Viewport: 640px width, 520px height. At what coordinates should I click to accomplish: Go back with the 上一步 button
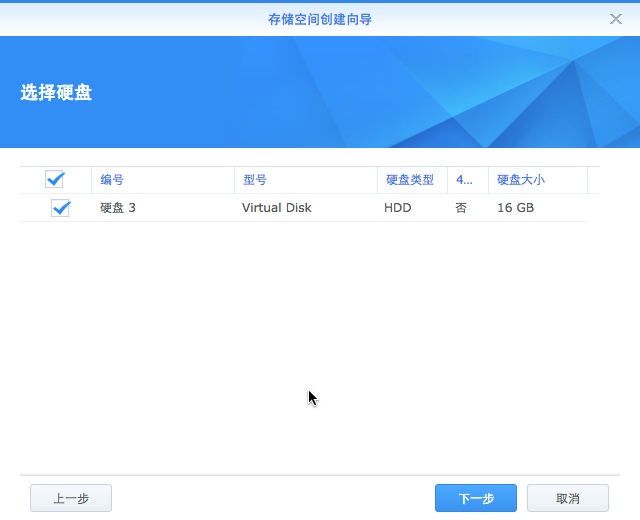click(x=71, y=498)
